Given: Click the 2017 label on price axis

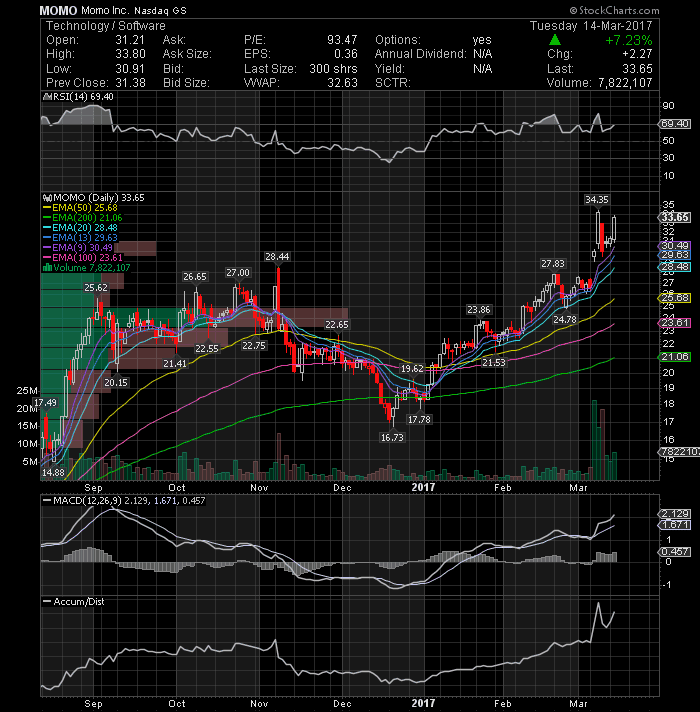Looking at the screenshot, I should coord(423,487).
